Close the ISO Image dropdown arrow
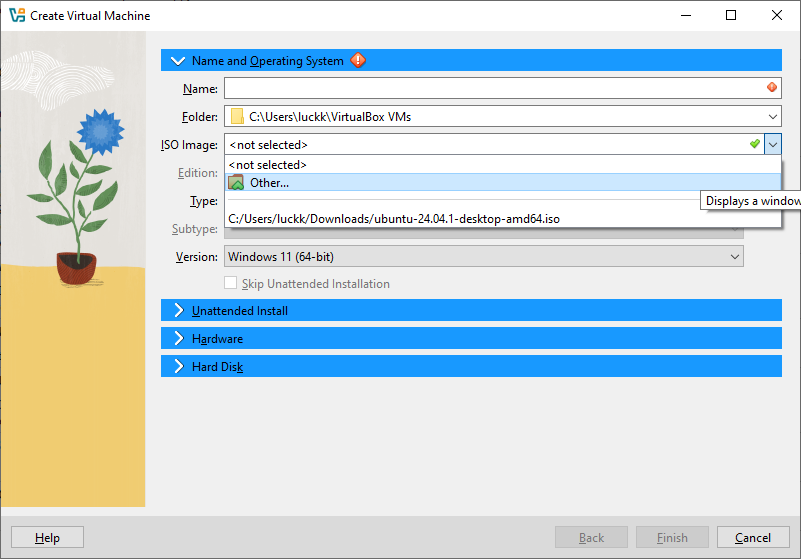 click(773, 145)
